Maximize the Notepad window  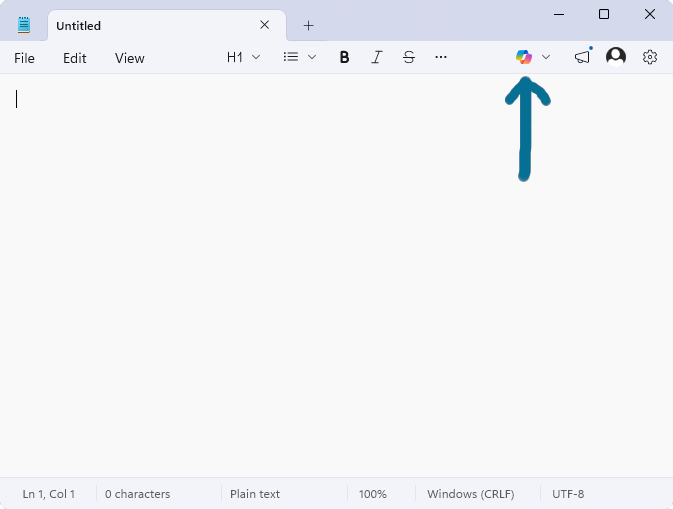click(x=604, y=14)
